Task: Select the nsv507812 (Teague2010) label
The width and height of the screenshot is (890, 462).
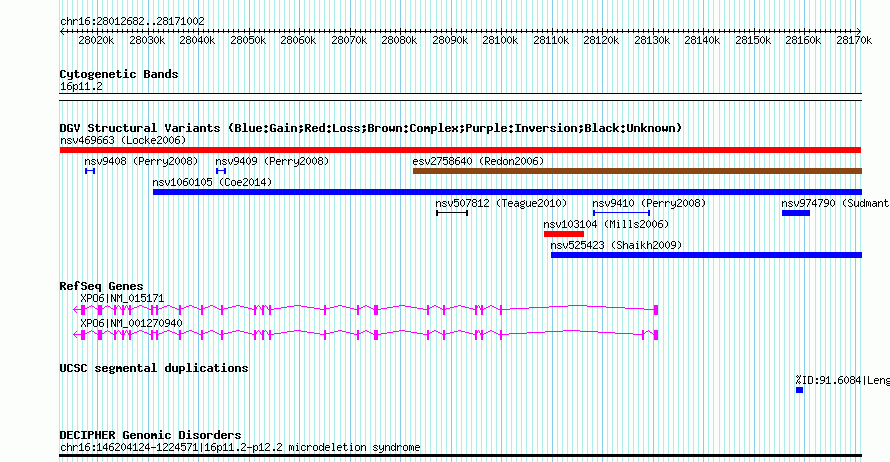Action: click(501, 203)
